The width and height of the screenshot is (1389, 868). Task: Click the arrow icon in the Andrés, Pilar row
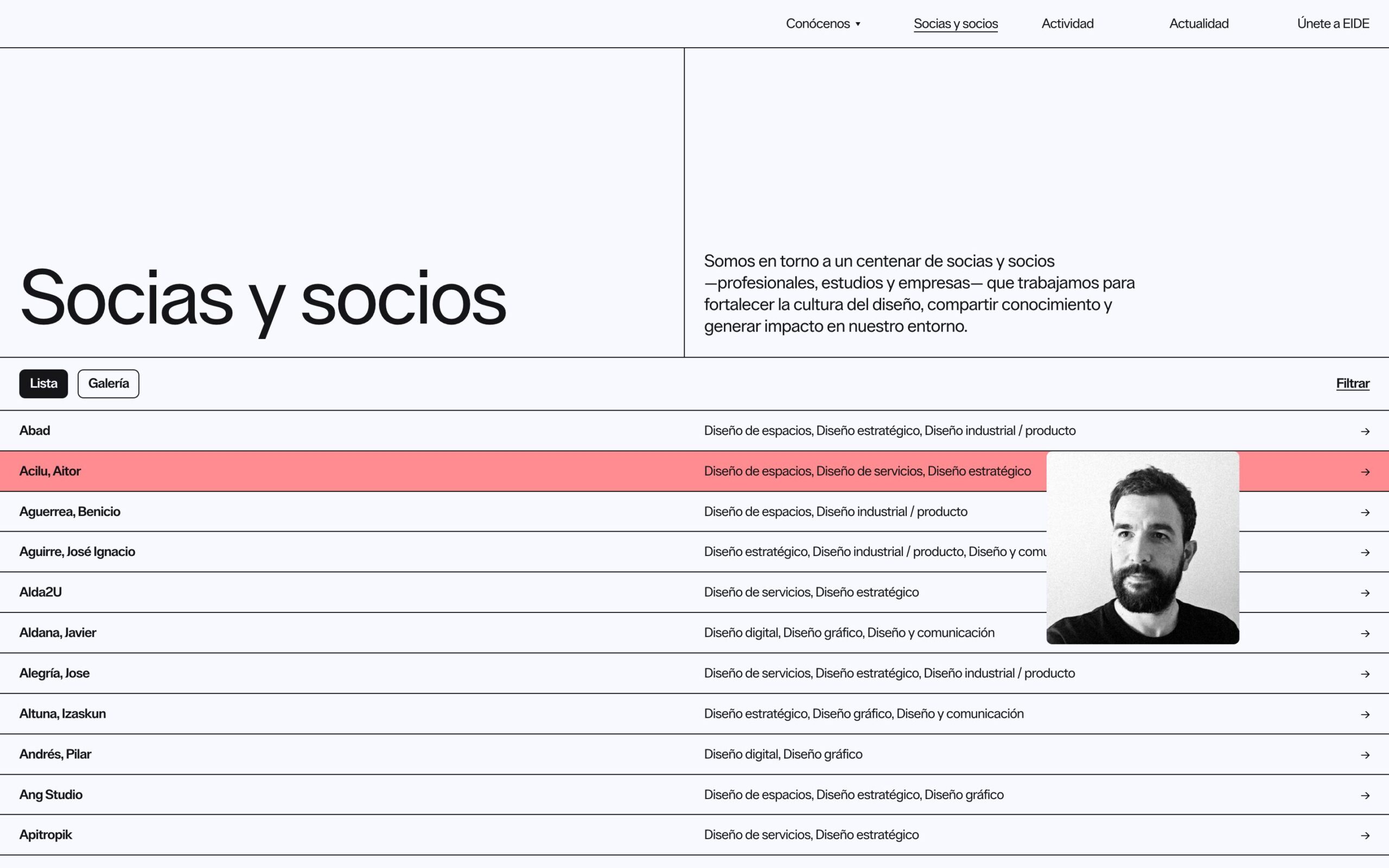(x=1365, y=755)
